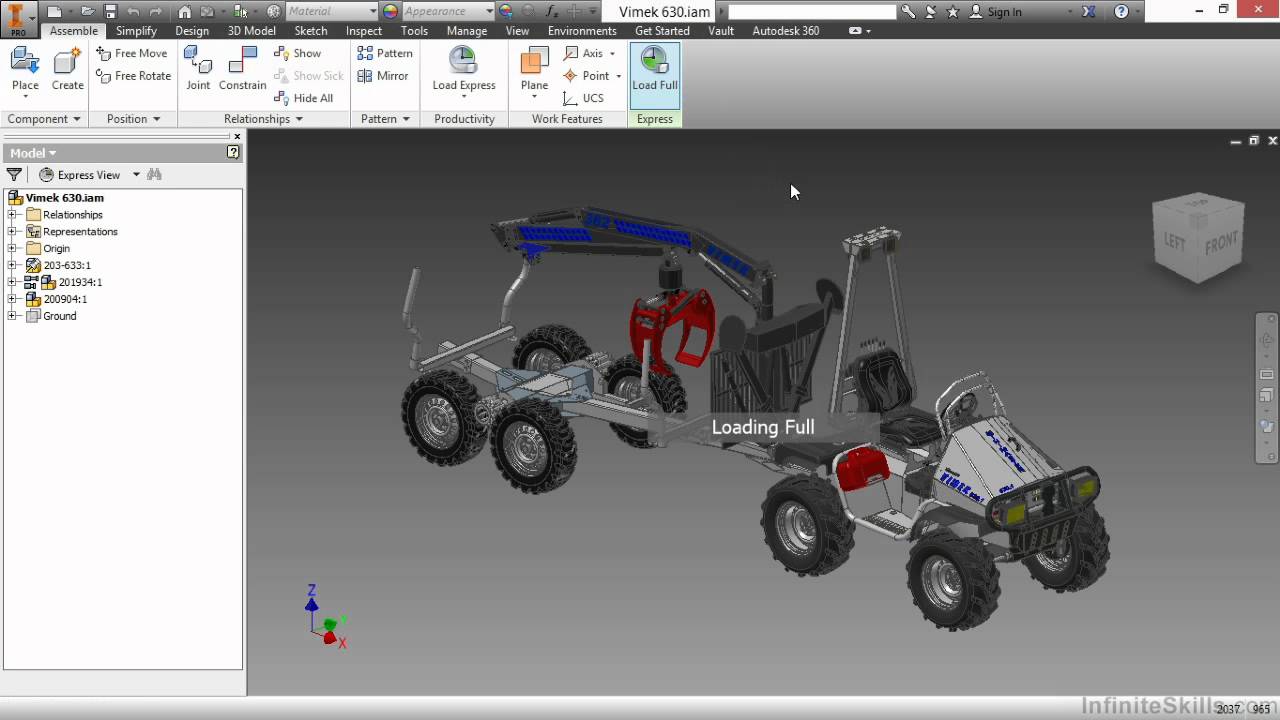Click the key/wrench icon beside search
This screenshot has height=720, width=1280.
(x=908, y=12)
